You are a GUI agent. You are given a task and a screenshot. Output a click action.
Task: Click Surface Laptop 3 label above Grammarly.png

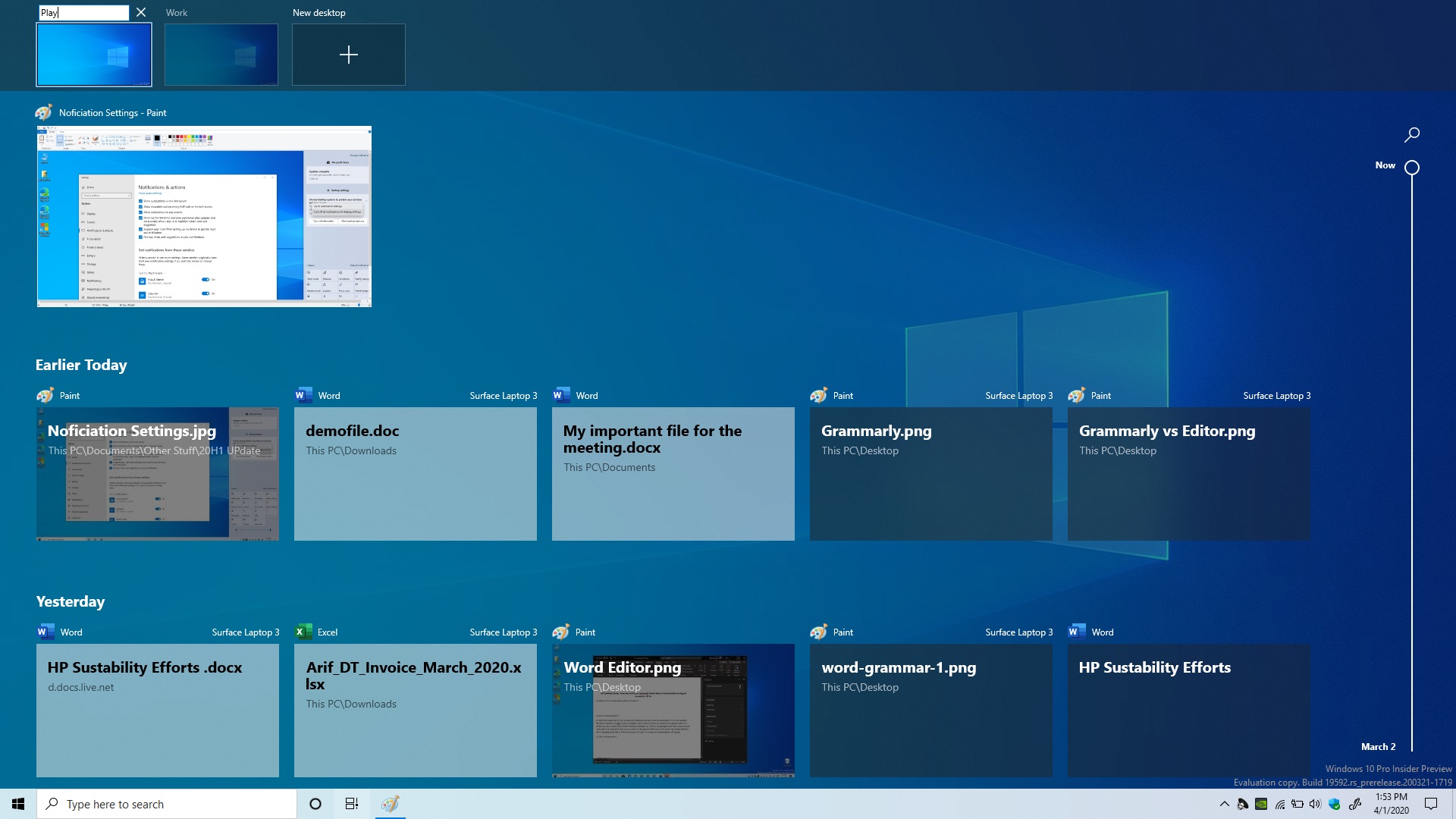[x=1019, y=396]
